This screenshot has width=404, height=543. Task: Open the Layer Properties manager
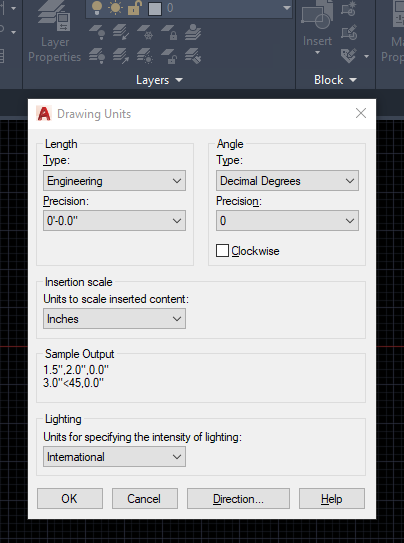54,32
